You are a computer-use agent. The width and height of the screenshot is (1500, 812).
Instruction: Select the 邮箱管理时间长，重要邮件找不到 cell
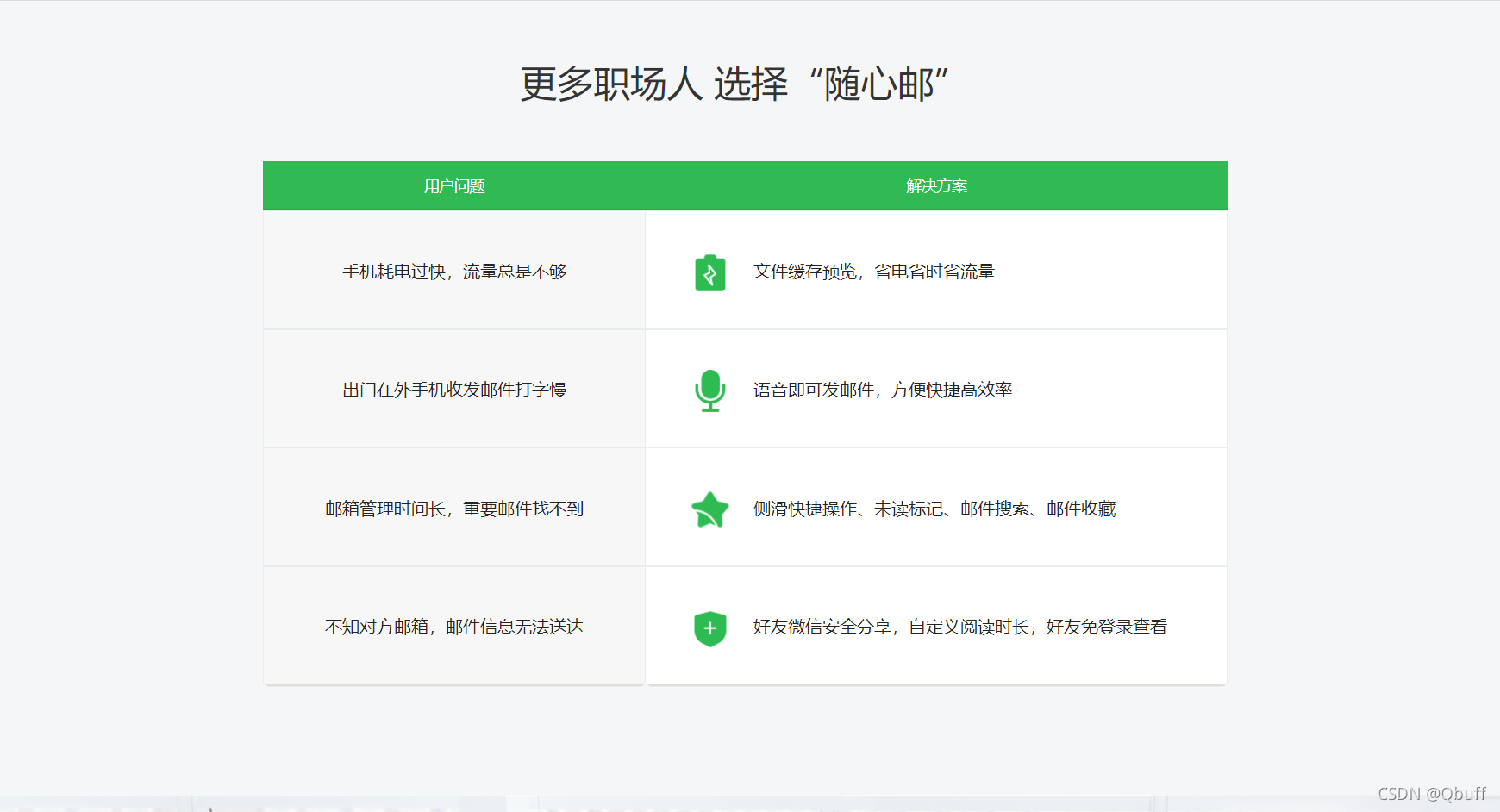click(454, 508)
